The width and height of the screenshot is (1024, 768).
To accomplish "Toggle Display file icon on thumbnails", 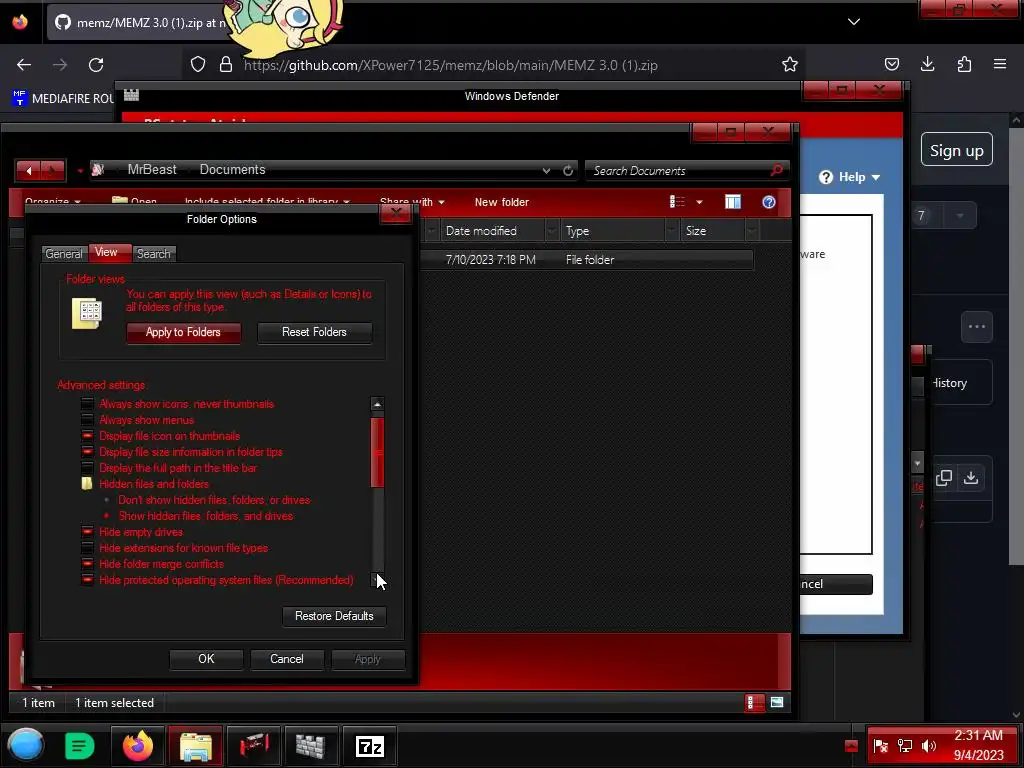I will click(x=87, y=436).
